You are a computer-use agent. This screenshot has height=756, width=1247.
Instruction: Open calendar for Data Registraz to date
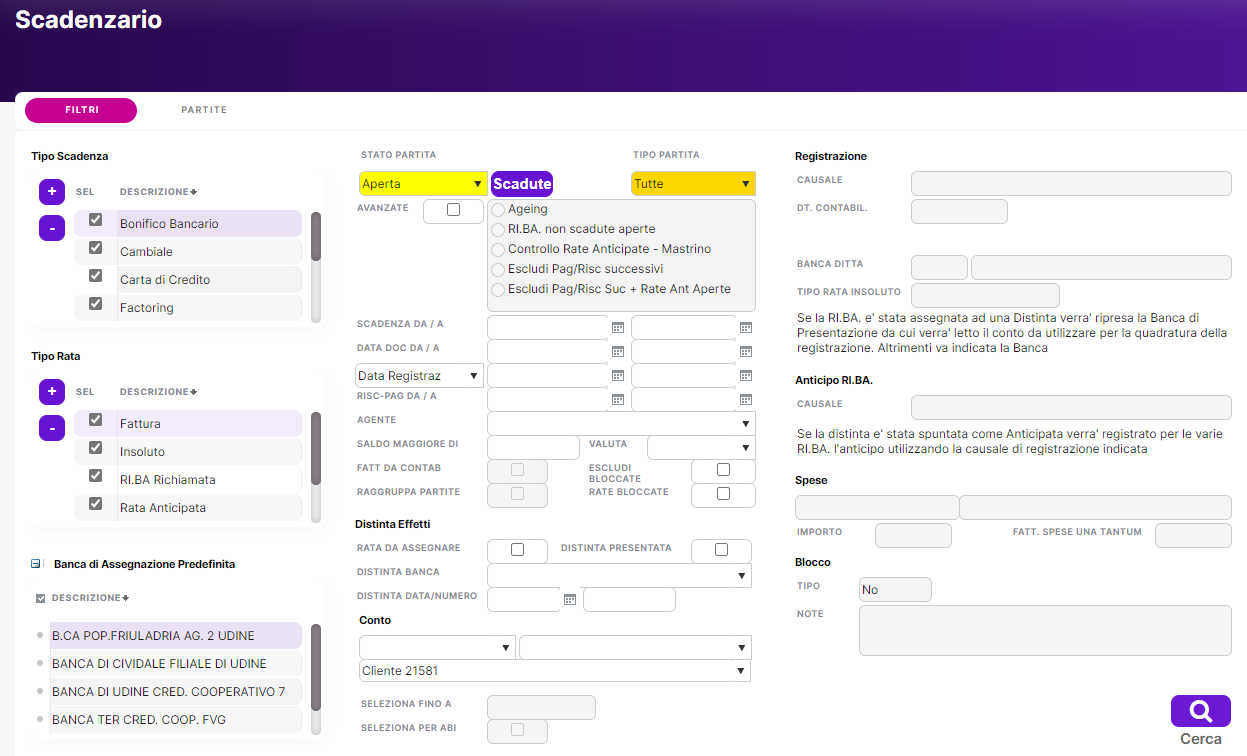click(746, 375)
